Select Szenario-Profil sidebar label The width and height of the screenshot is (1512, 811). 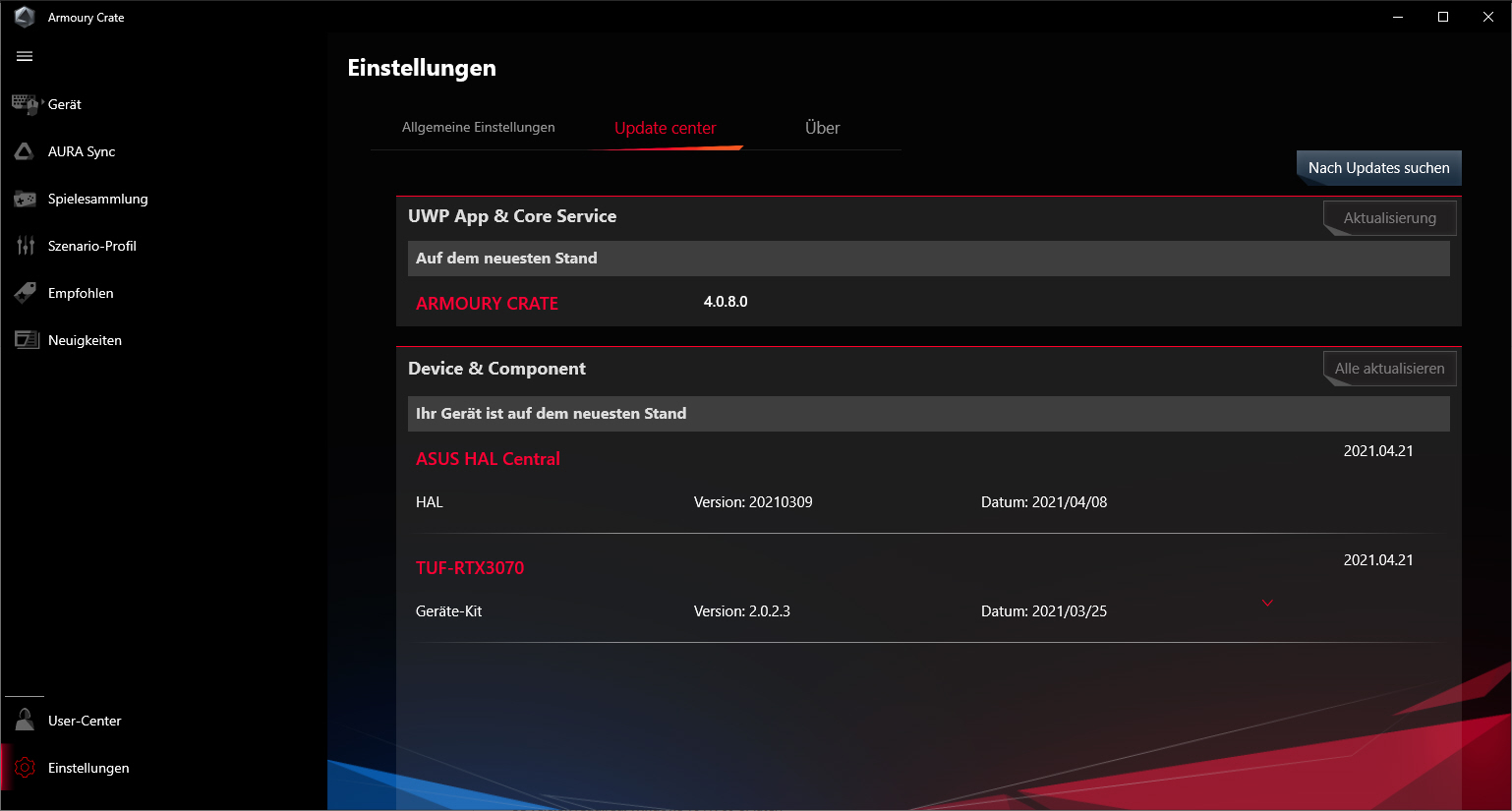92,246
